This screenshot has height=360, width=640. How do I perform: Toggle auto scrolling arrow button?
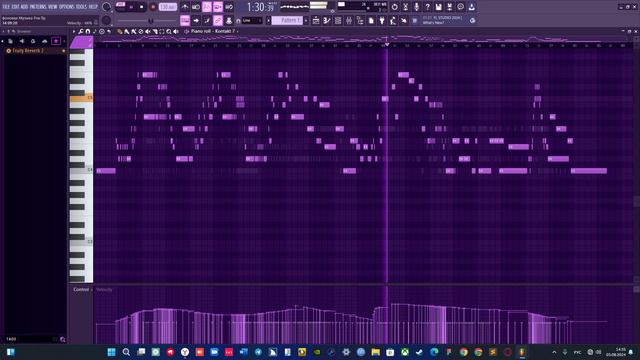pyautogui.click(x=196, y=20)
